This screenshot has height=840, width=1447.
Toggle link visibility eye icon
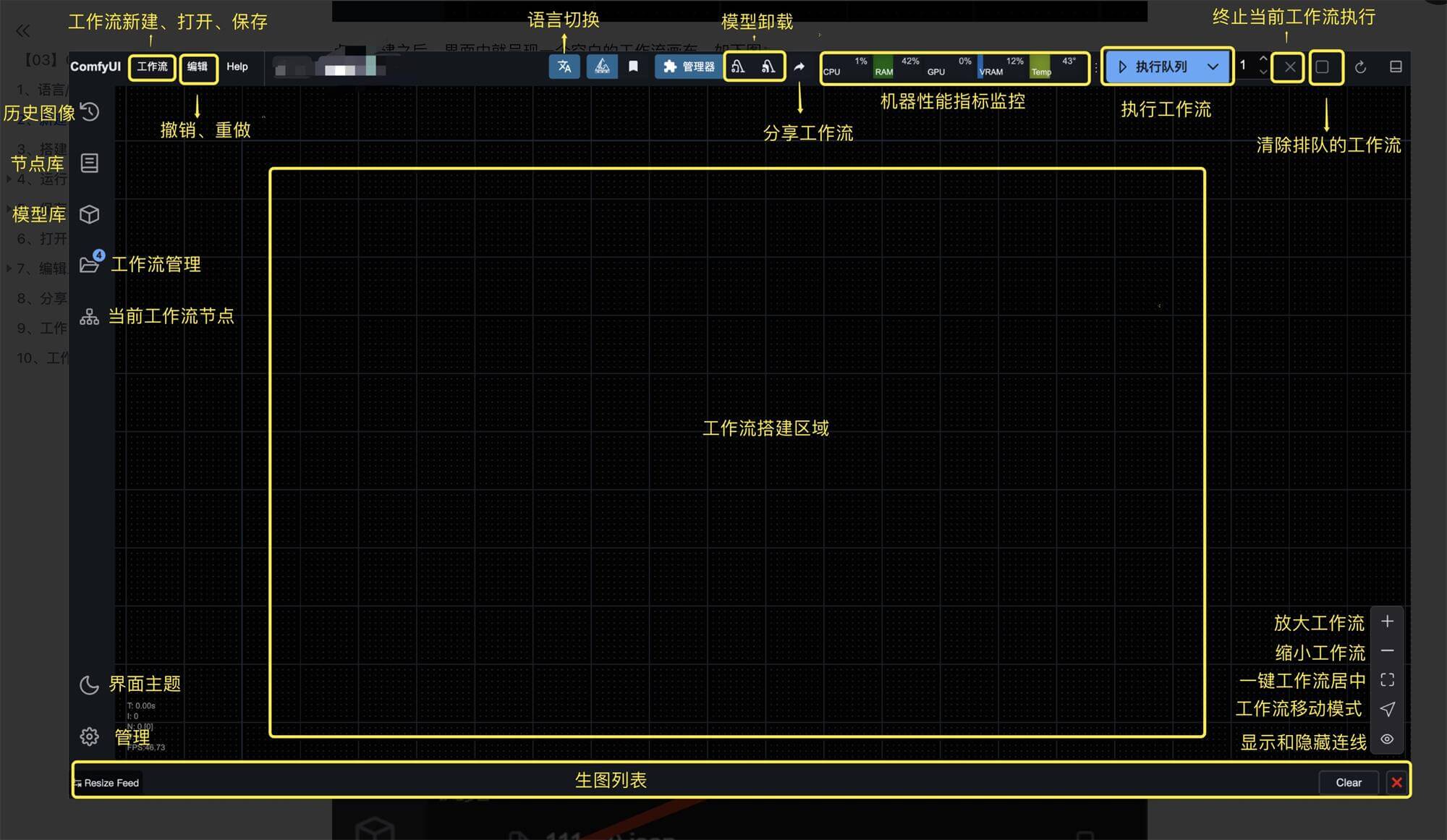[x=1387, y=739]
